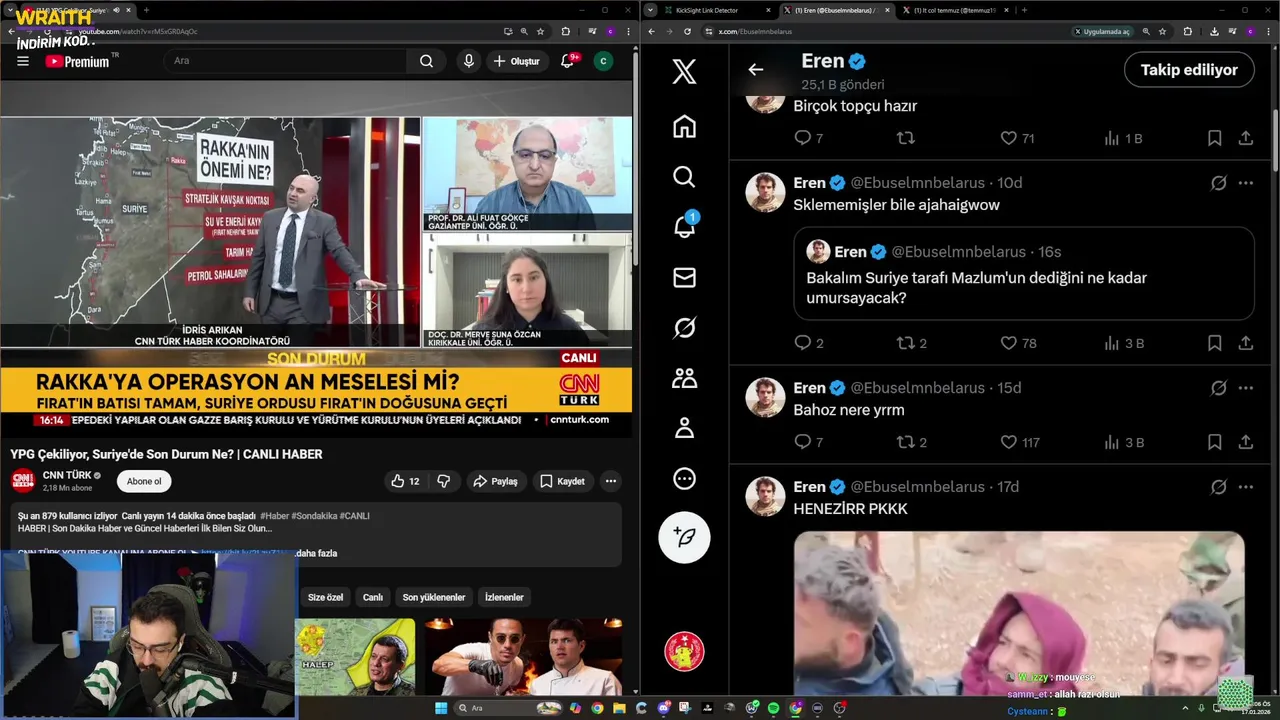Open more actions menu beside Kaydet
The image size is (1280, 720).
[x=610, y=481]
